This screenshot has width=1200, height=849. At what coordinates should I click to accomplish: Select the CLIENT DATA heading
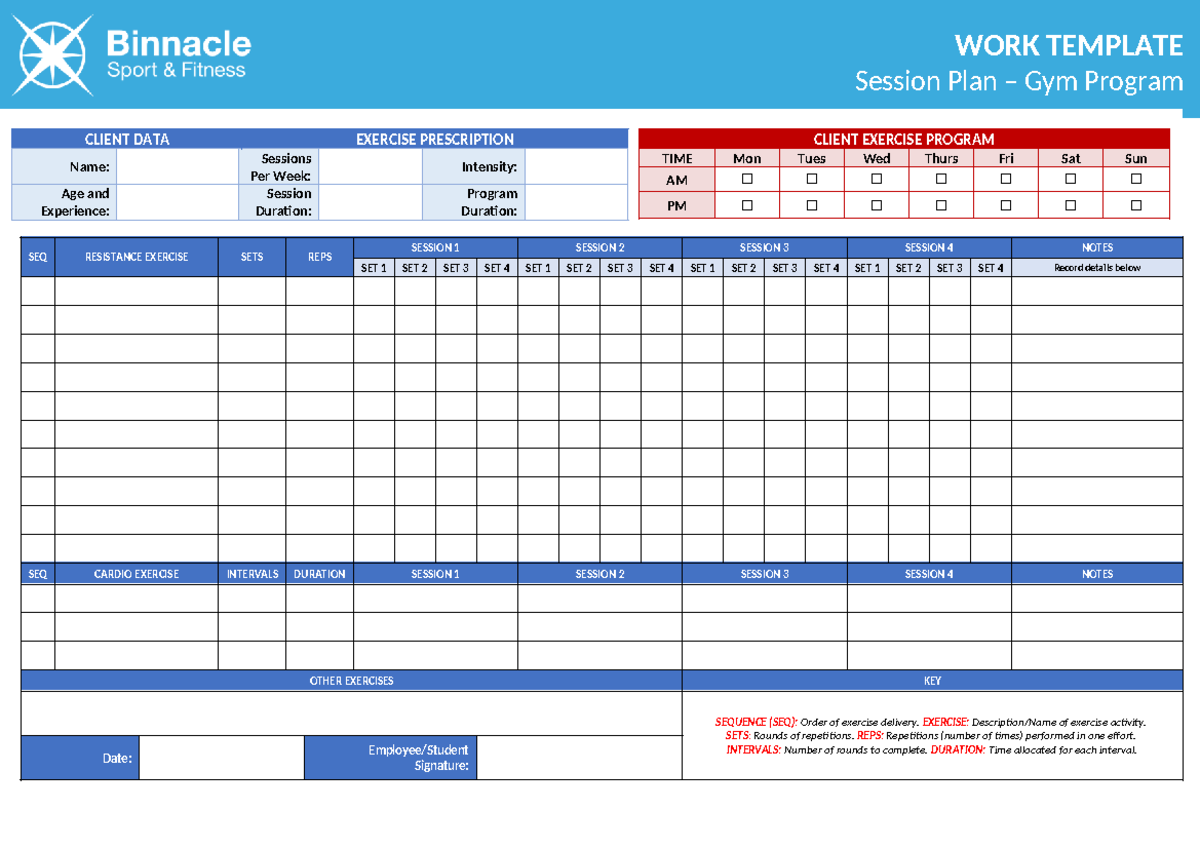point(127,140)
